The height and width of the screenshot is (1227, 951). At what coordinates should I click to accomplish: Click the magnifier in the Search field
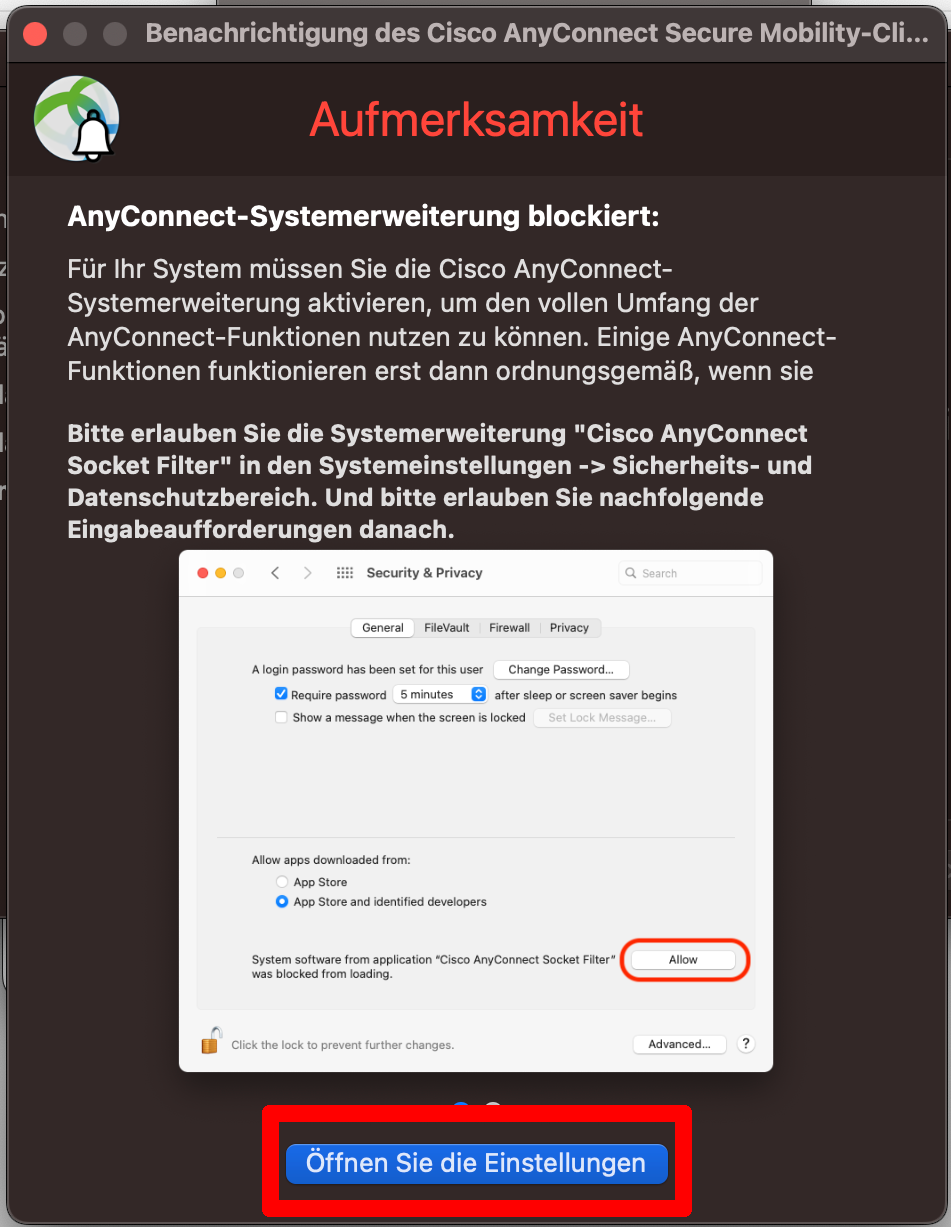[631, 572]
